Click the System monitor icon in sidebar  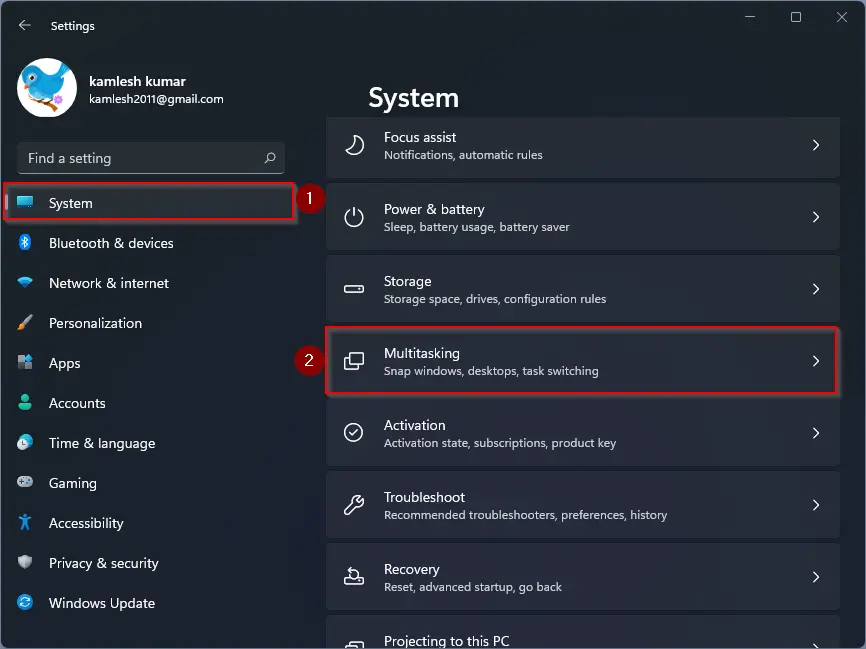(x=25, y=202)
